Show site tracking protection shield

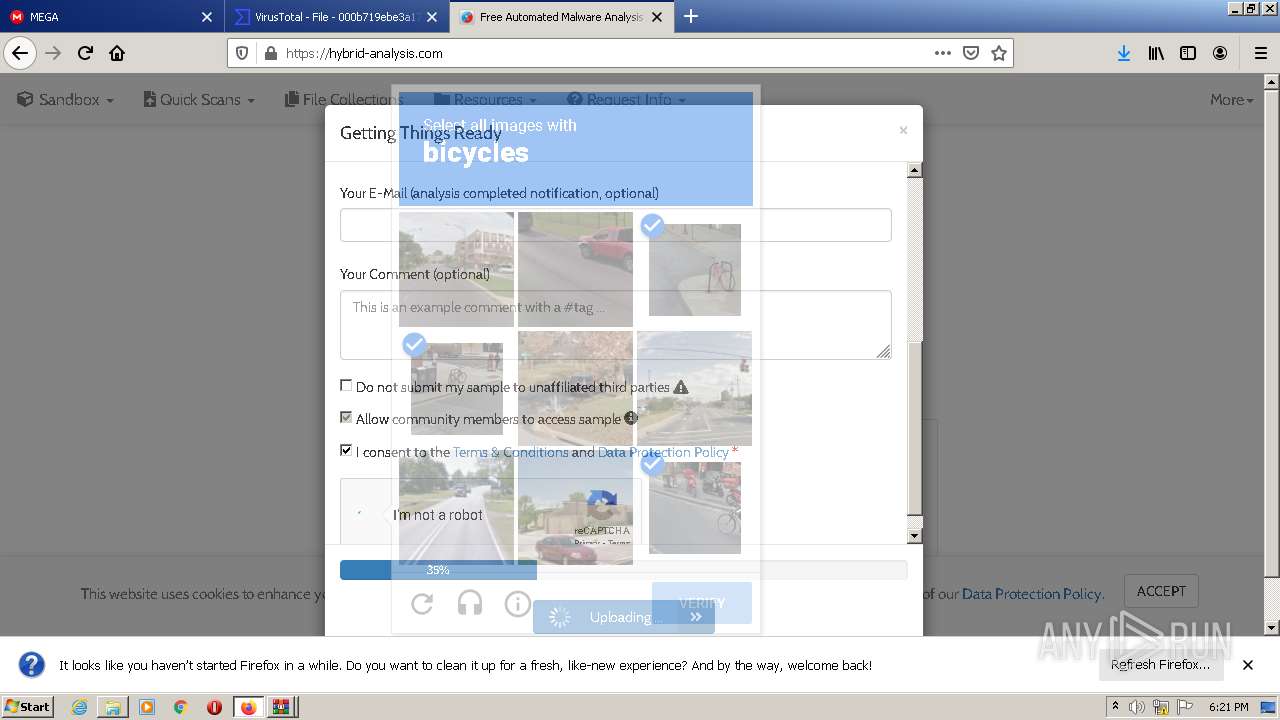(x=242, y=53)
